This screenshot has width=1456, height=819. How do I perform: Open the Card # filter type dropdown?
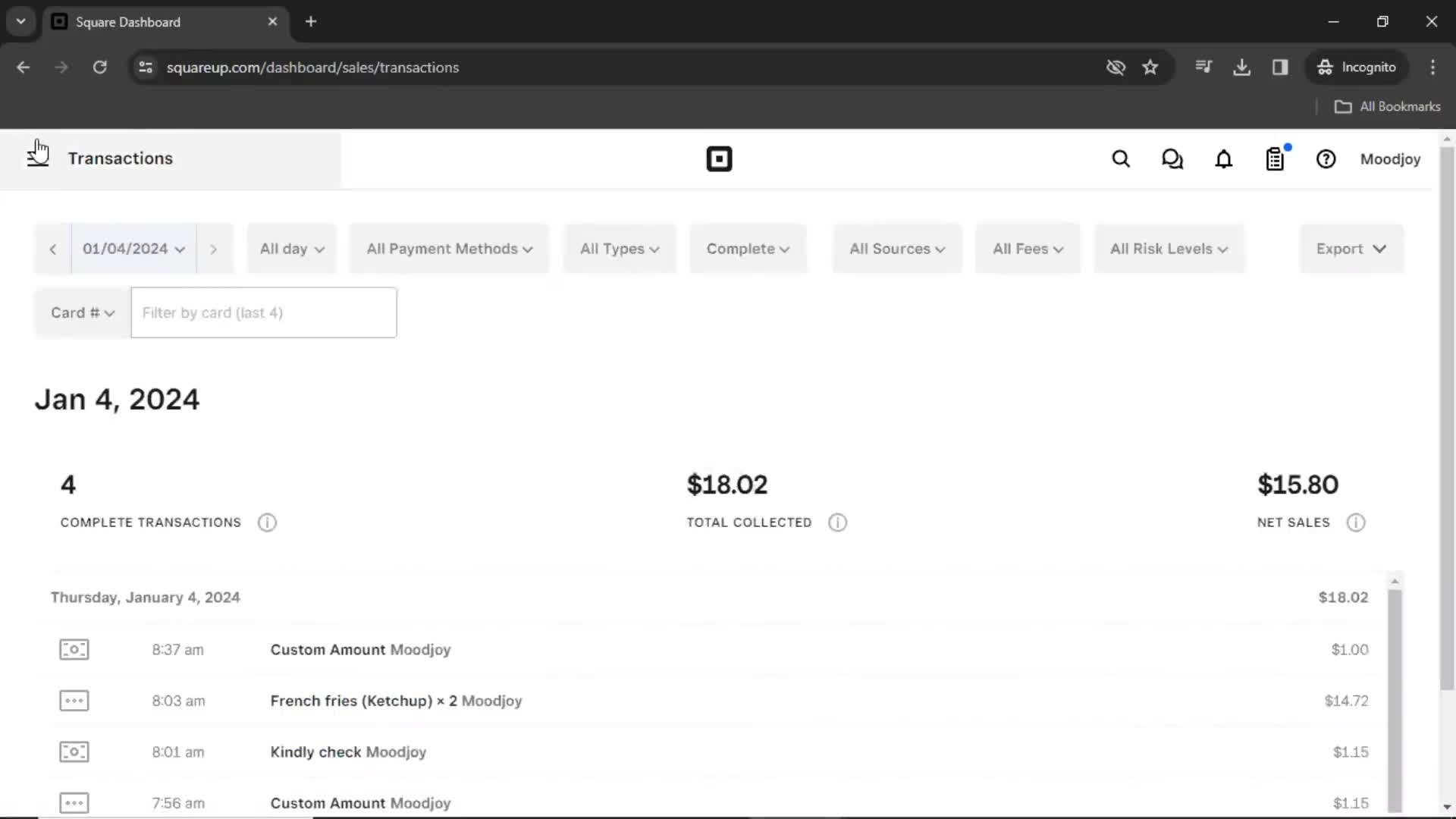point(83,312)
